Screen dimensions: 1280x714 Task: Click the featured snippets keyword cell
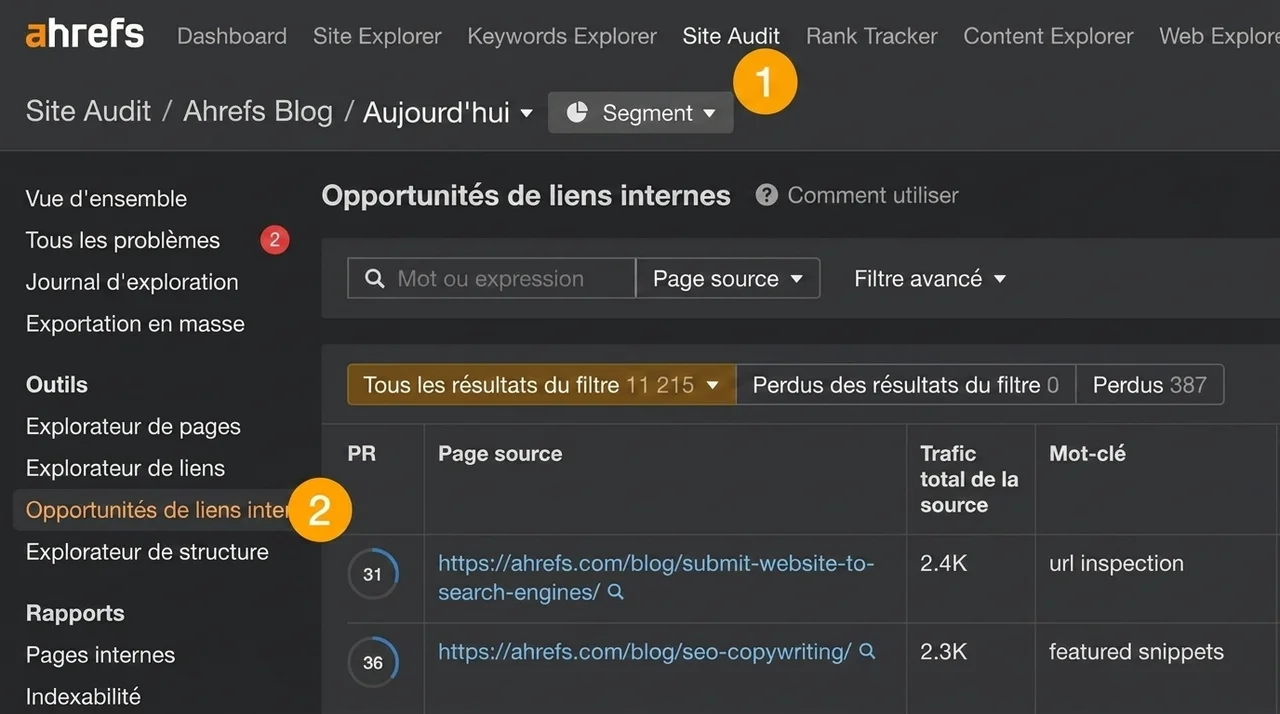tap(1136, 651)
